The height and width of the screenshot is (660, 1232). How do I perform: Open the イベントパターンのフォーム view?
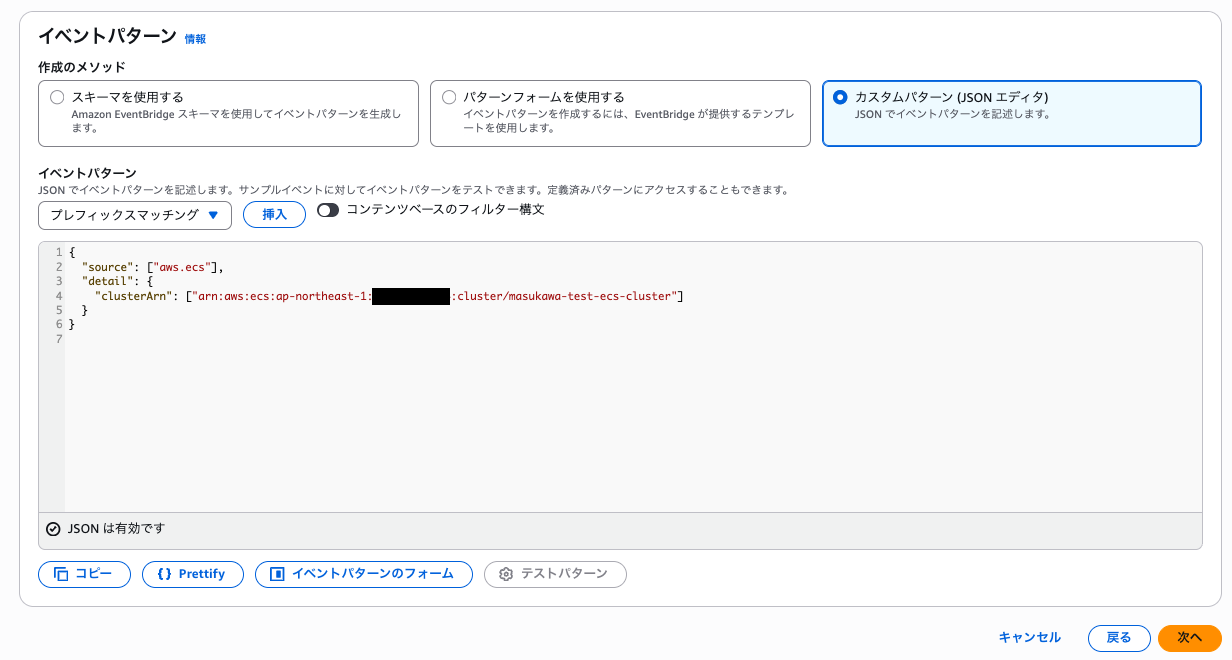click(364, 574)
